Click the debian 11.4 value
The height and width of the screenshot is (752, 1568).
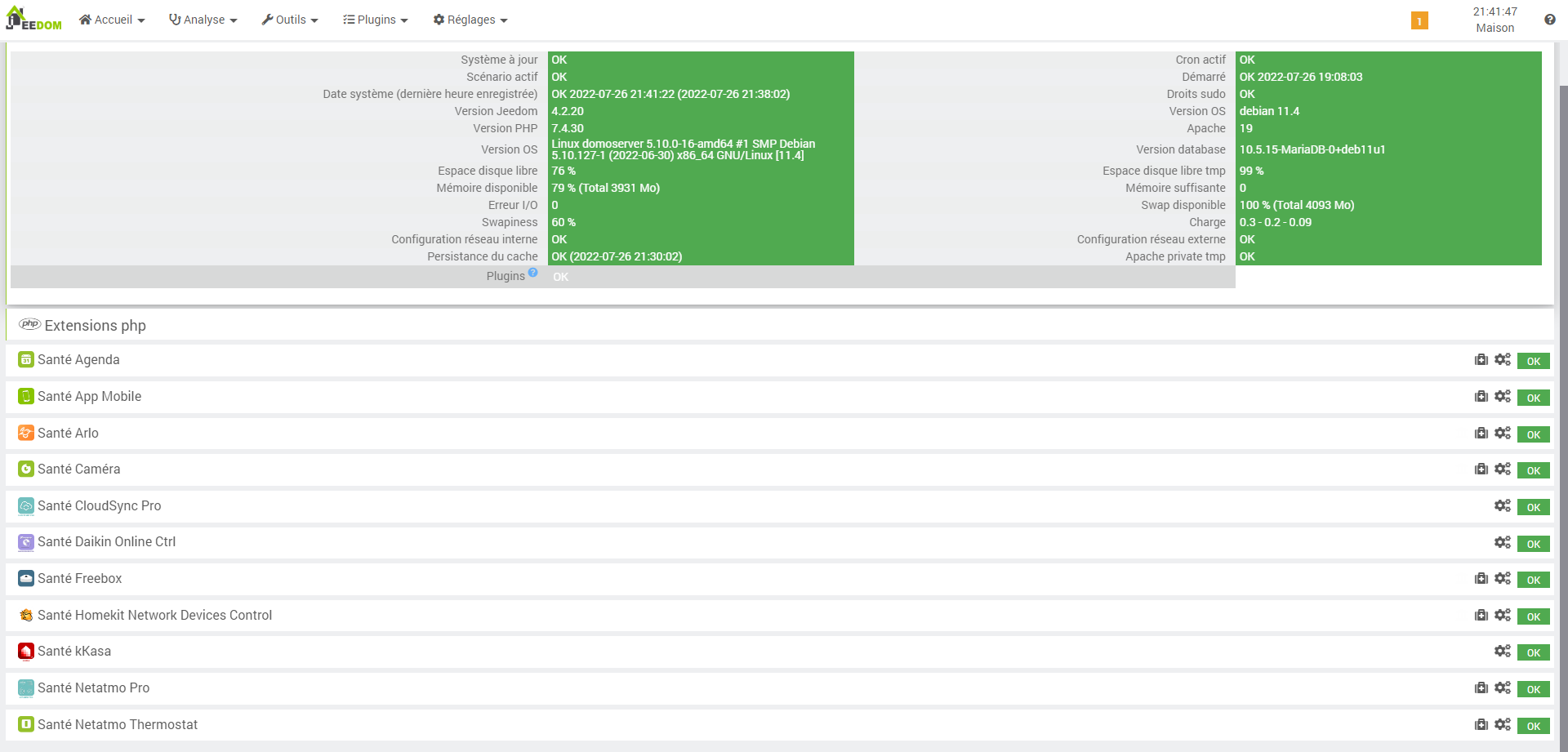(x=1269, y=111)
